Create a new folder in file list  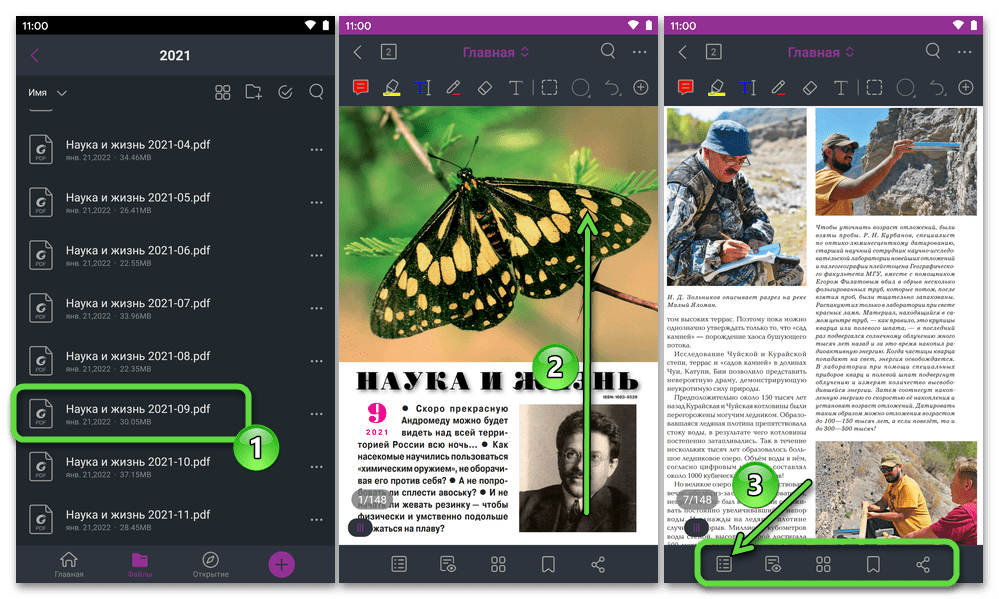tap(254, 92)
